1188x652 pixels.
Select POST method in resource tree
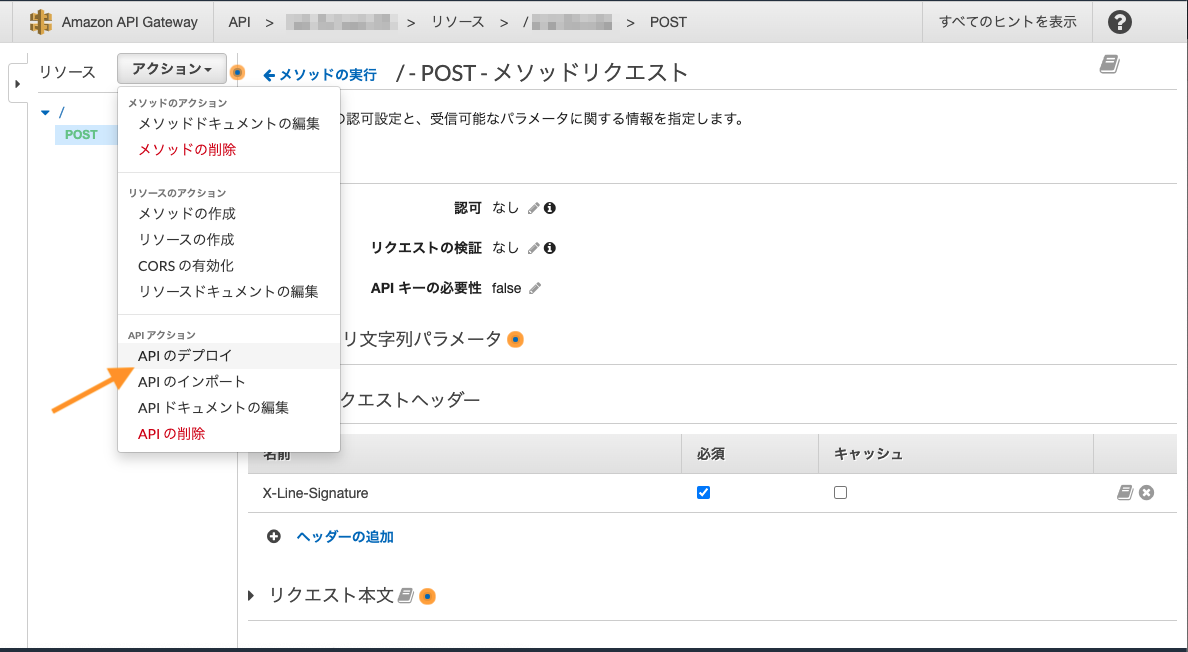coord(81,135)
